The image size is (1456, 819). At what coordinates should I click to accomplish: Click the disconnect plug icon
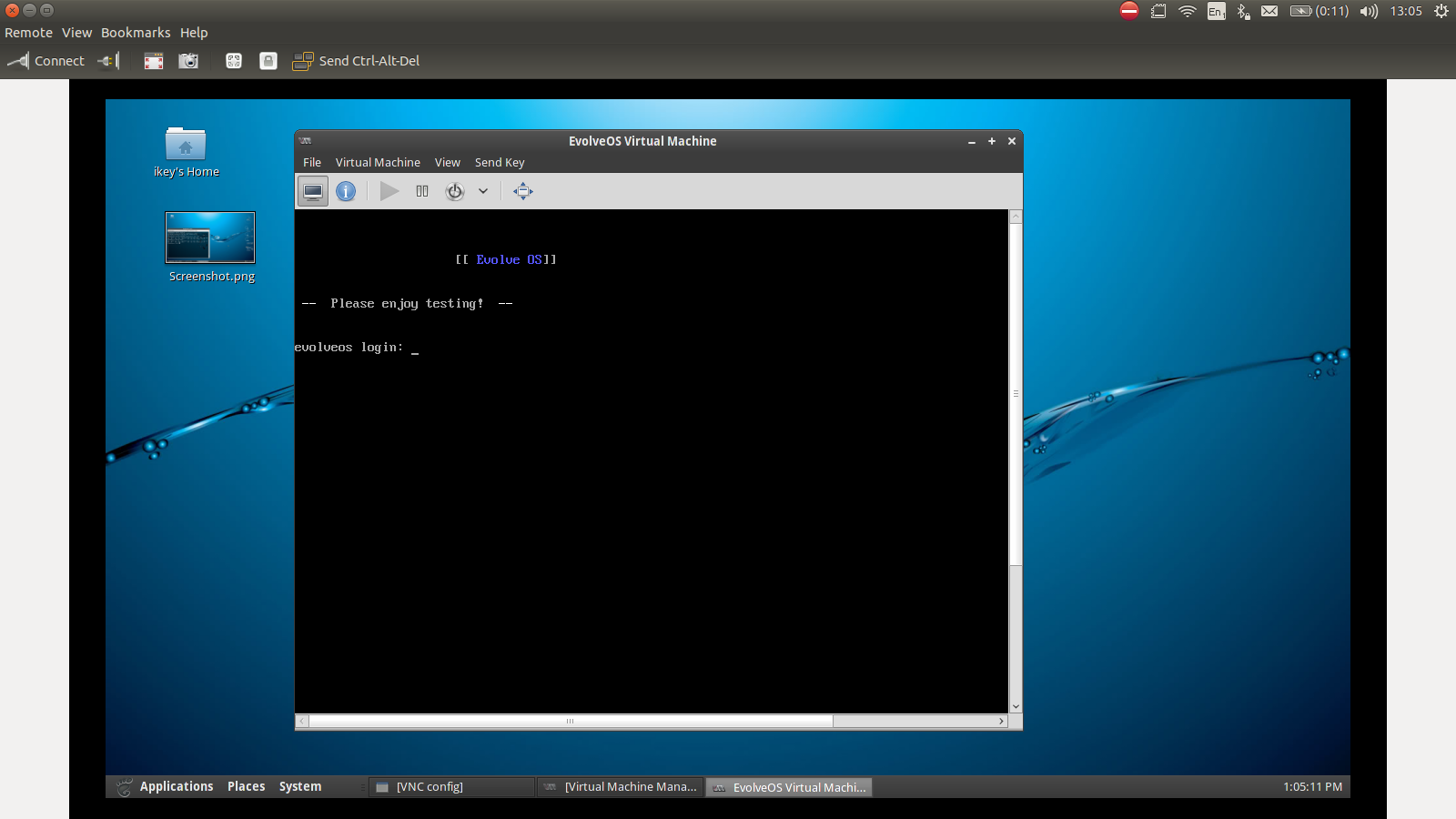point(109,61)
